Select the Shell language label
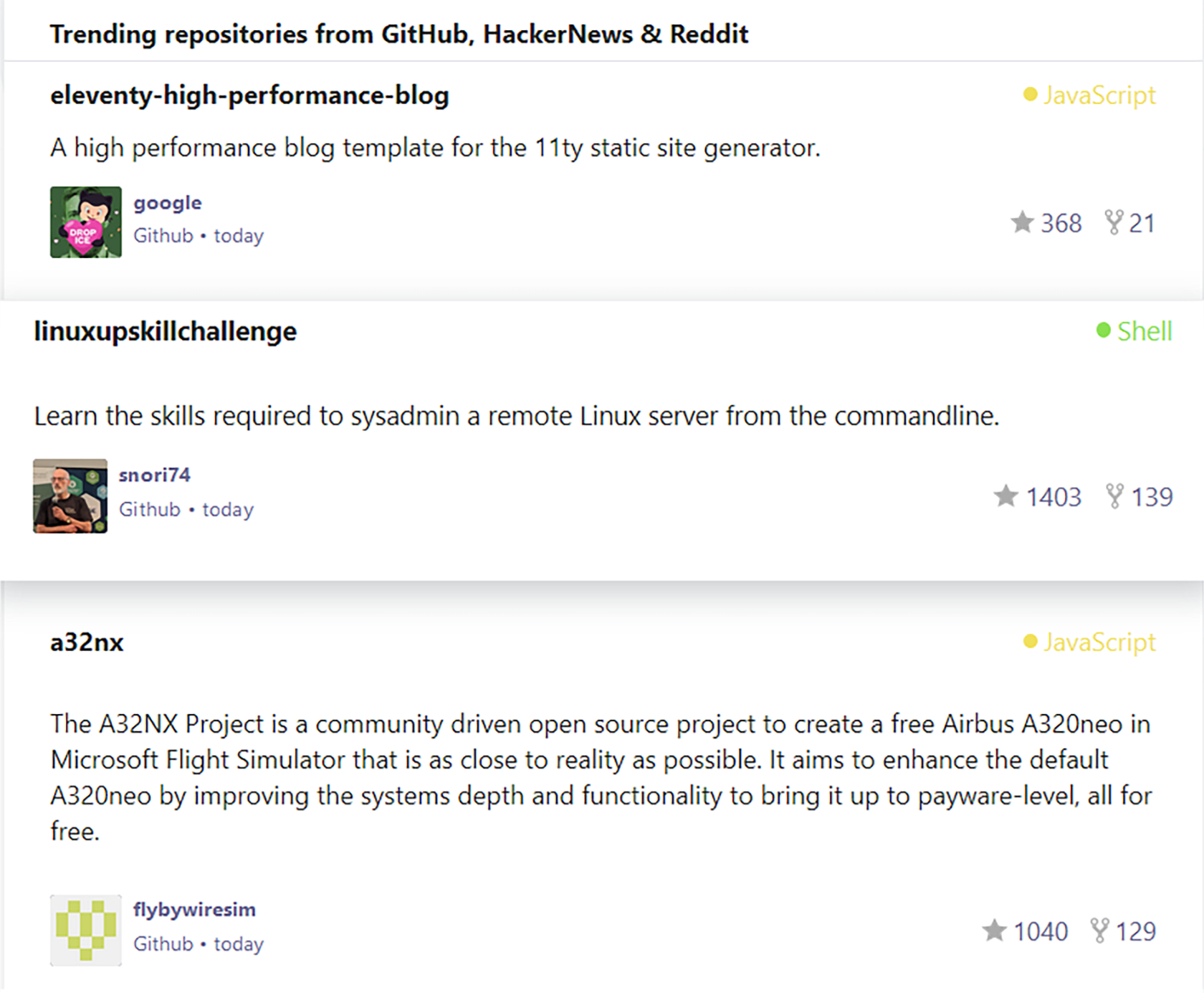The width and height of the screenshot is (1204, 993). [1145, 331]
